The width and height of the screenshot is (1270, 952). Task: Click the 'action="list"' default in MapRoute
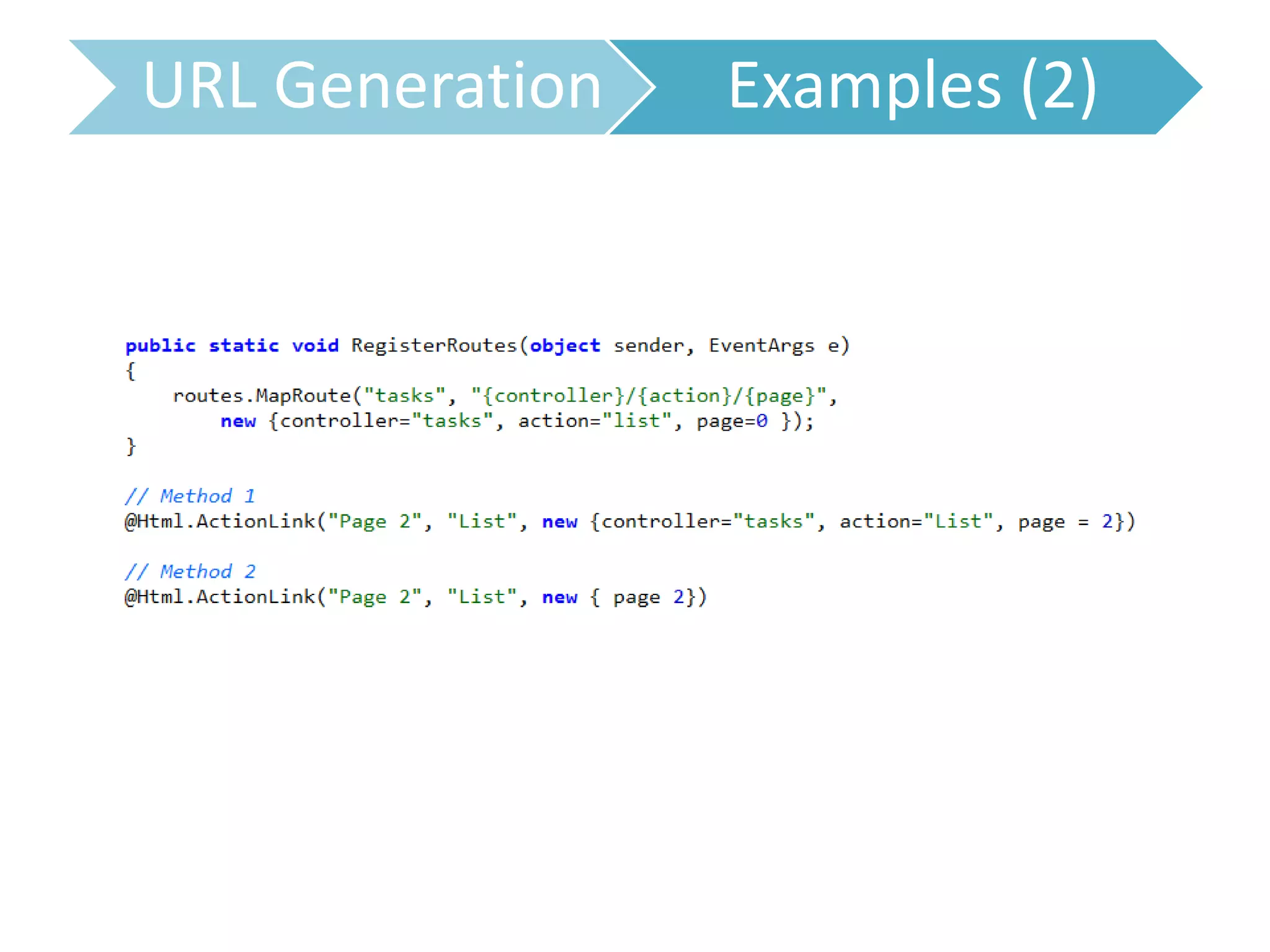pos(595,421)
